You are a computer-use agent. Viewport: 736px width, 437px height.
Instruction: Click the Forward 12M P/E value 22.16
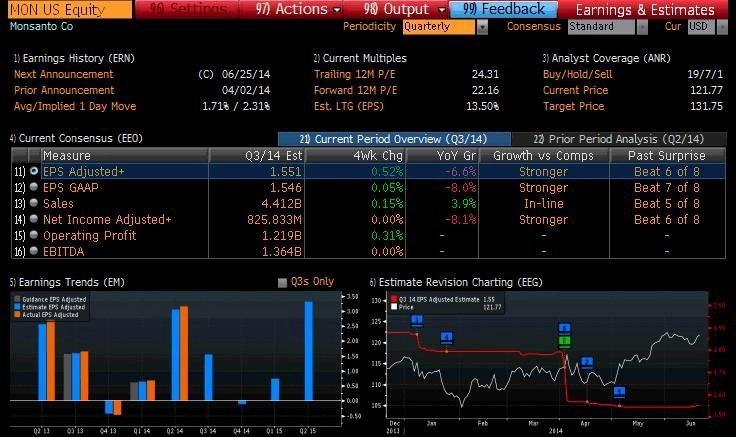[485, 90]
